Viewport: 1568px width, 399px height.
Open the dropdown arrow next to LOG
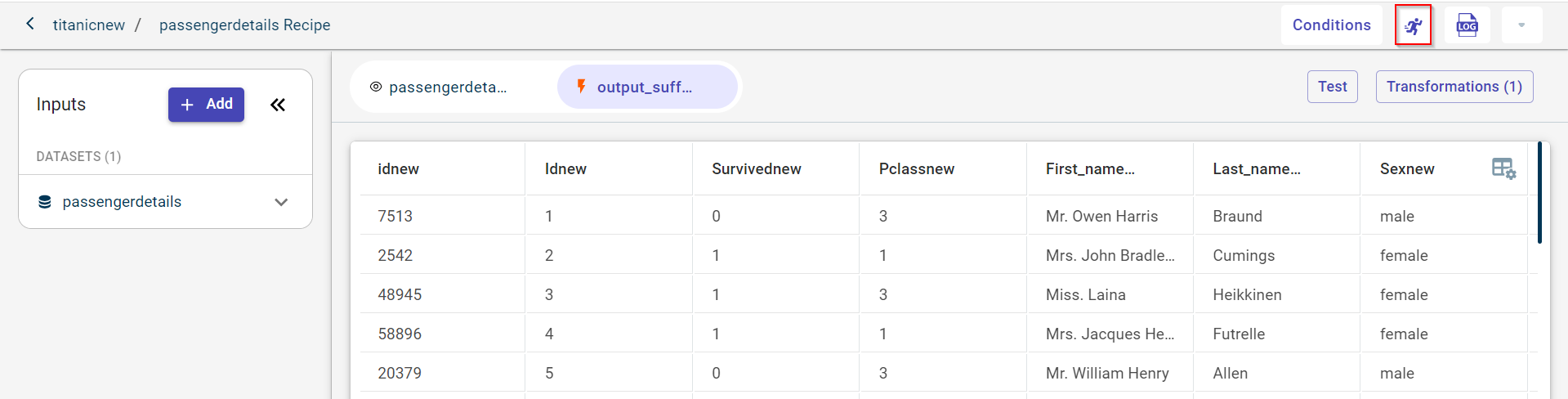pyautogui.click(x=1521, y=25)
